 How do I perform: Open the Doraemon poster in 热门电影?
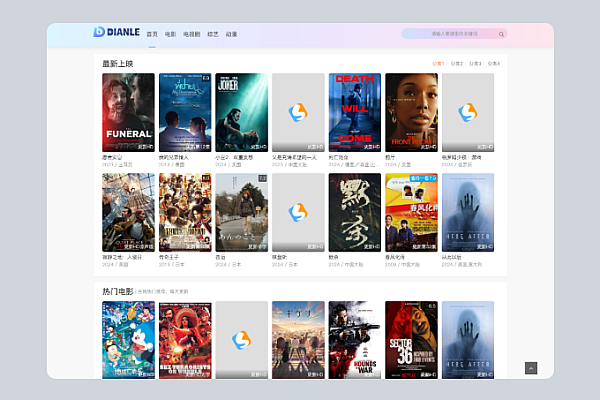pos(129,340)
